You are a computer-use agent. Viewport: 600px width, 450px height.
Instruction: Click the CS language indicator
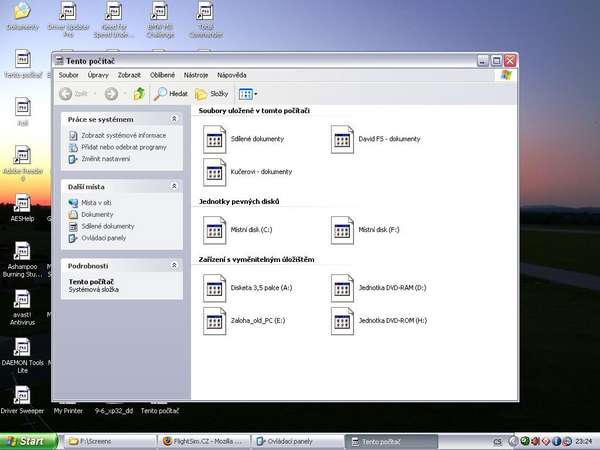(497, 442)
